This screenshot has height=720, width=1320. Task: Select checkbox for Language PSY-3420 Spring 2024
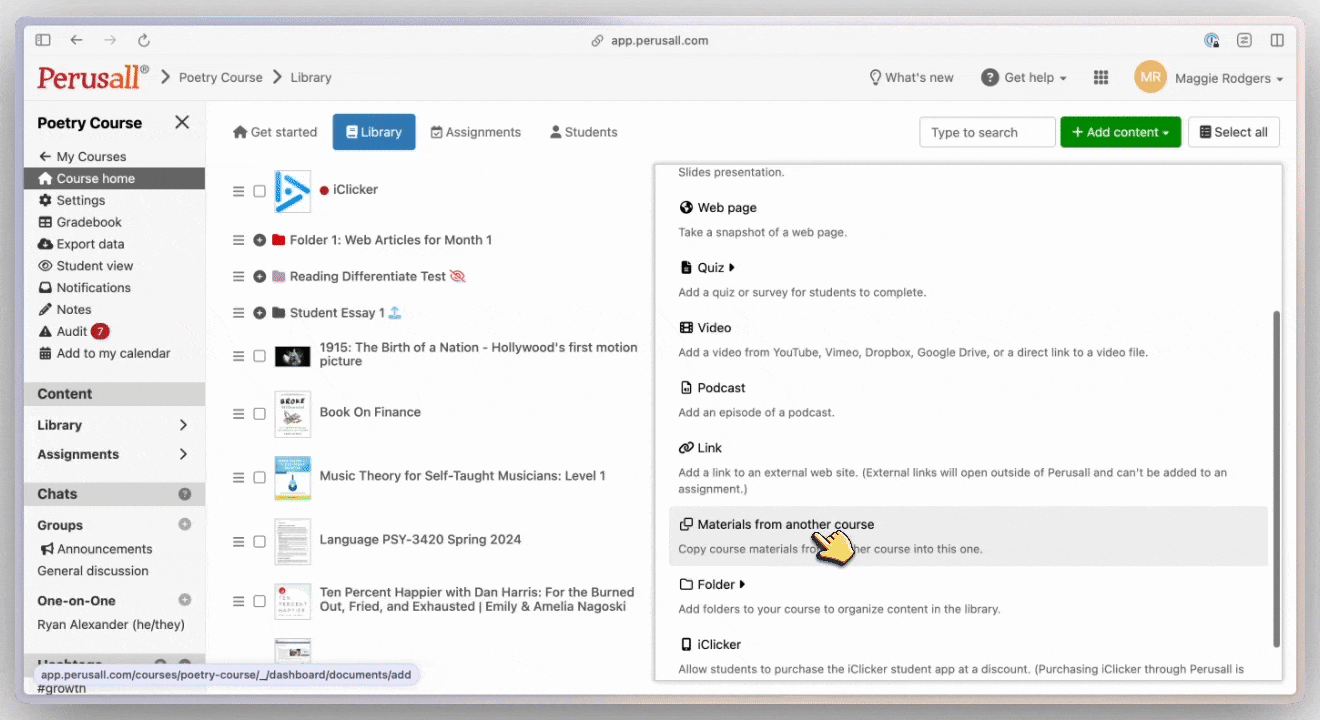(x=260, y=541)
